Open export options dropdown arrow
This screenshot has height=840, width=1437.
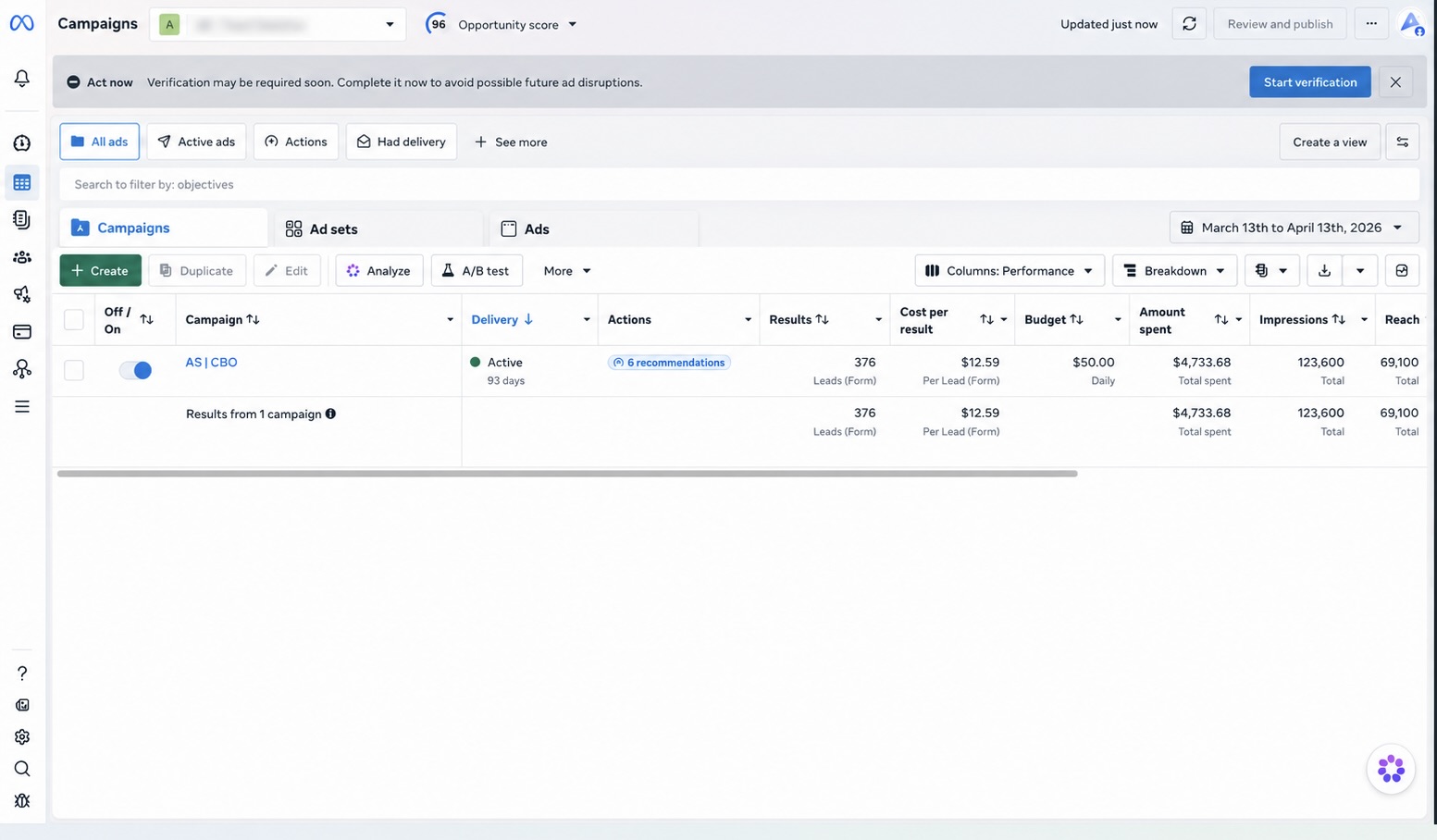(1359, 271)
